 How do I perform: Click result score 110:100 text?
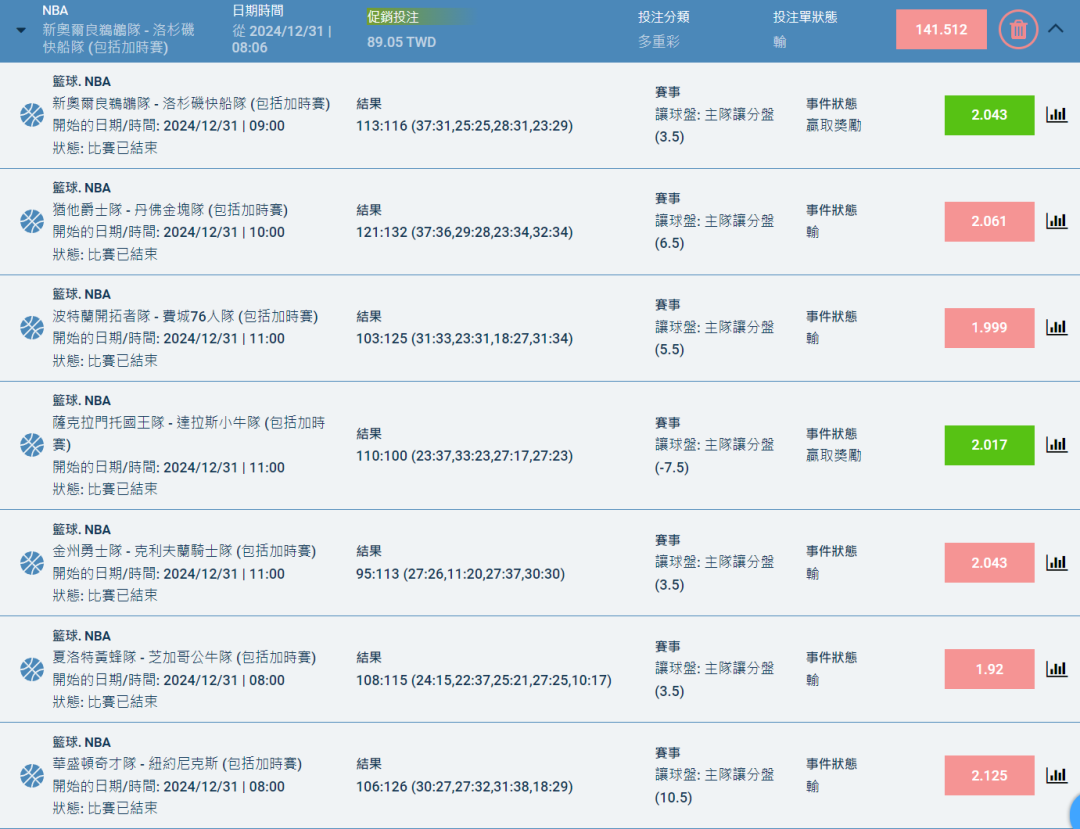[x=464, y=456]
